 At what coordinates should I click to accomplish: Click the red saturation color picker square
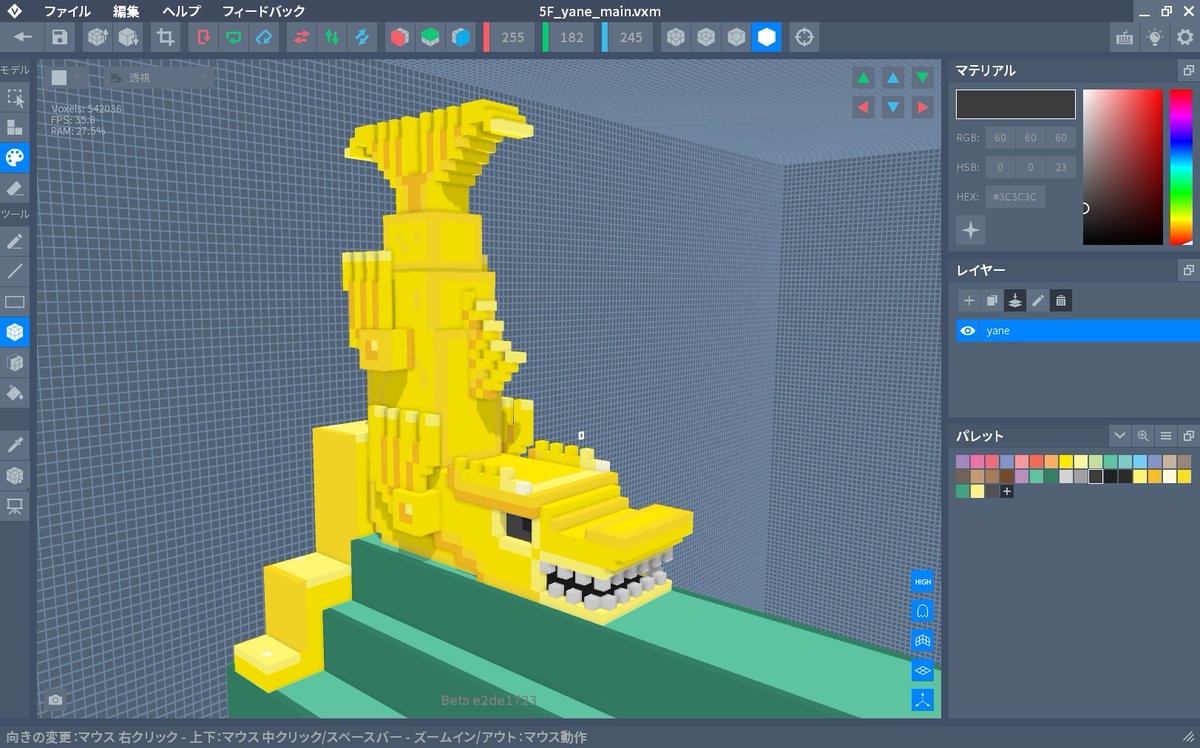pyautogui.click(x=1123, y=167)
